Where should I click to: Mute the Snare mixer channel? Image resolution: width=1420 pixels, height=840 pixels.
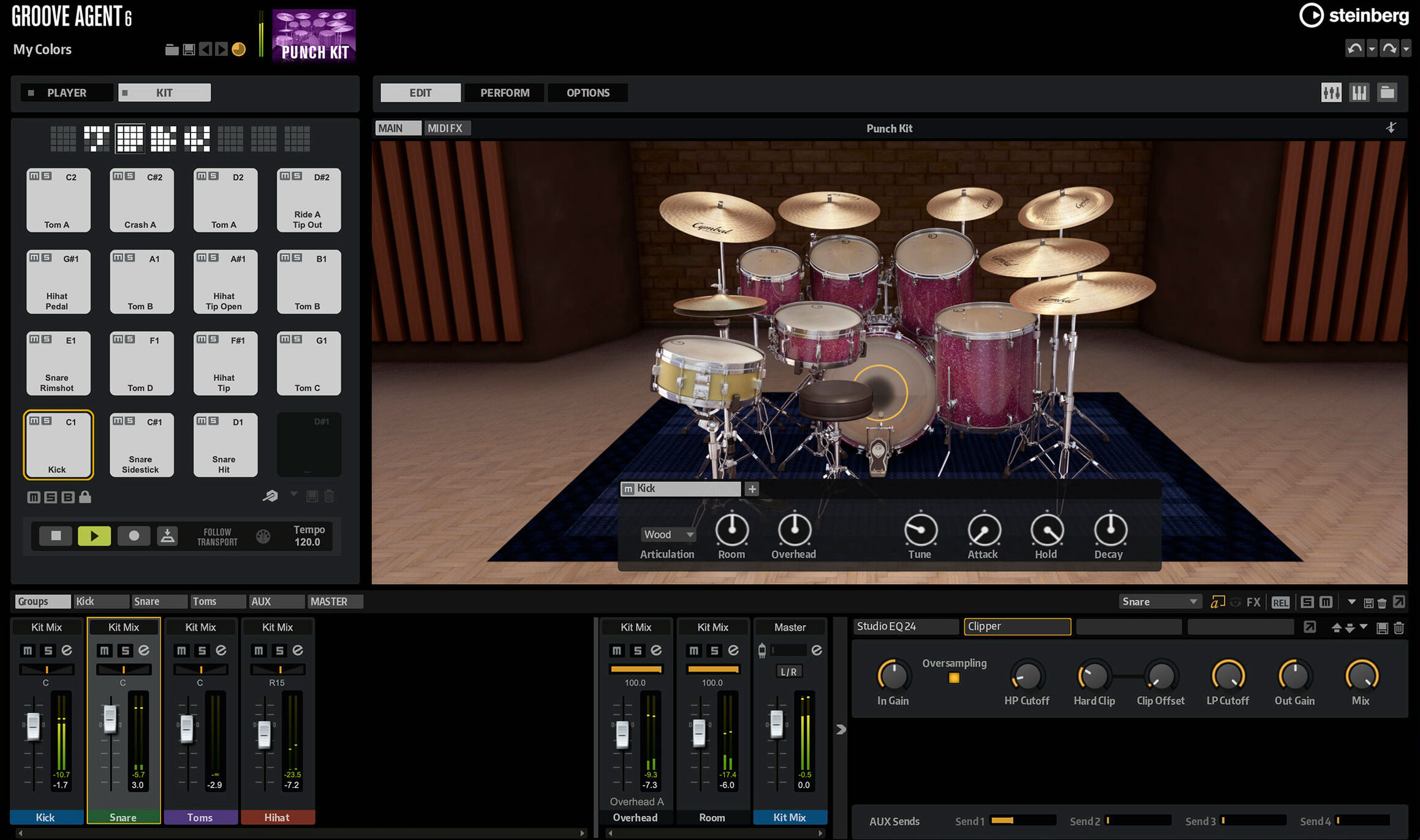click(x=104, y=650)
